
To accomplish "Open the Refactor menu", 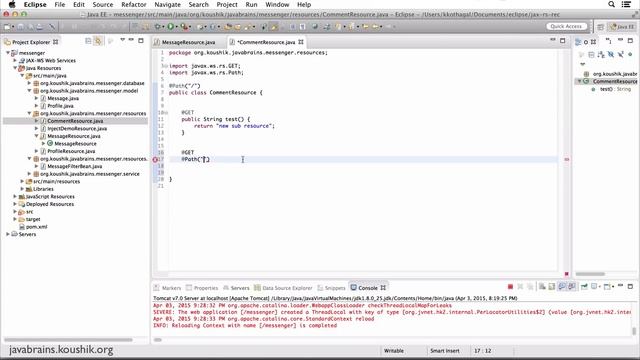I will (133, 4).
